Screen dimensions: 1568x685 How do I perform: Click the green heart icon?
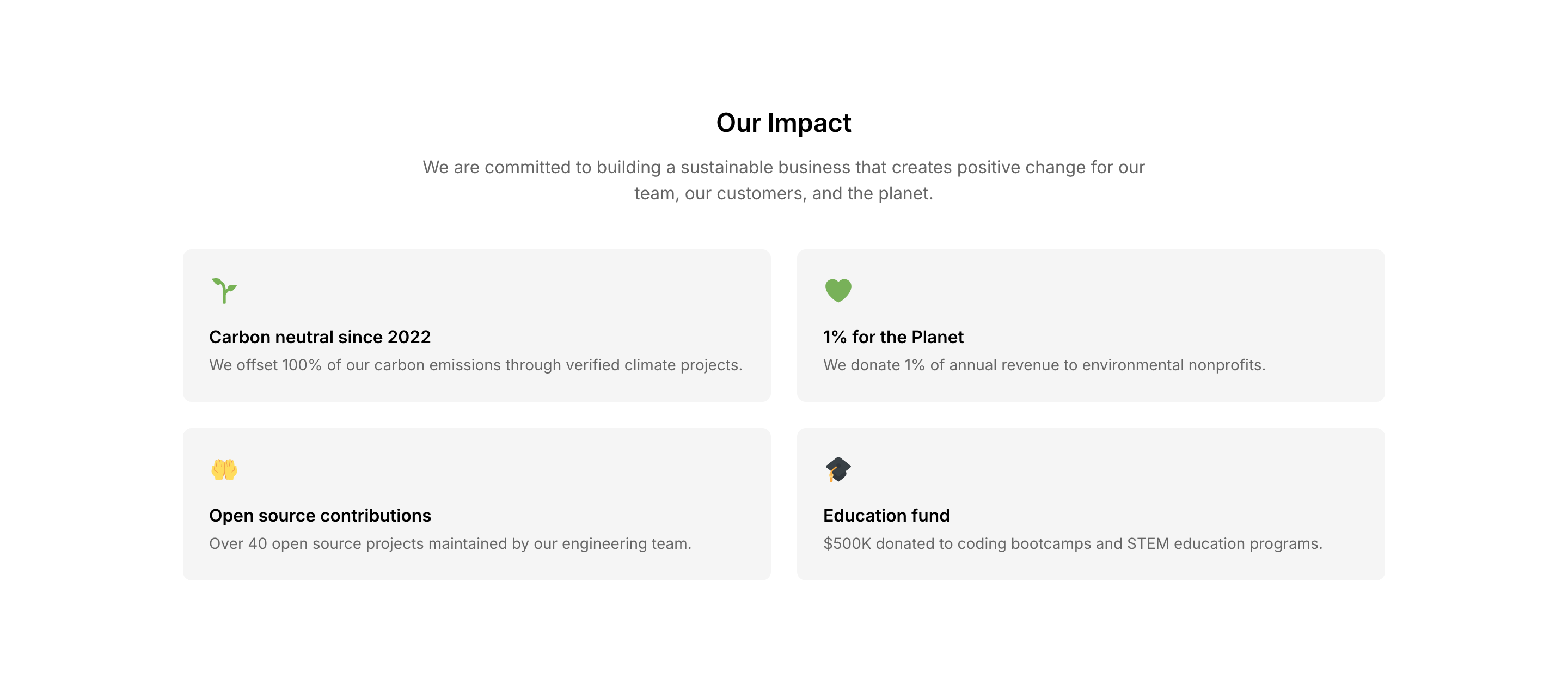click(838, 290)
